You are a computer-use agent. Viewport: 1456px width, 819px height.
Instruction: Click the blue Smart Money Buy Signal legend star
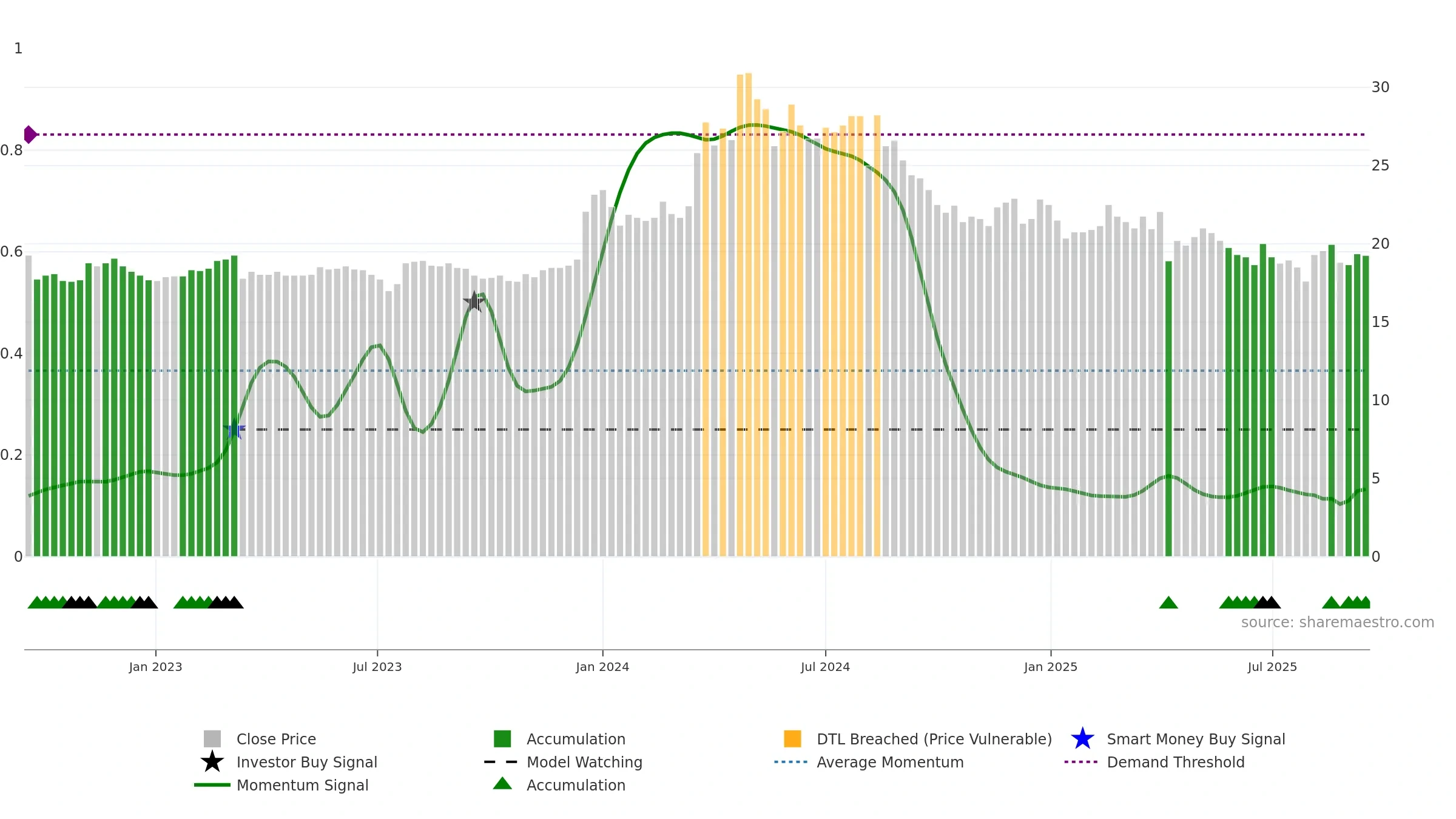pos(1082,739)
